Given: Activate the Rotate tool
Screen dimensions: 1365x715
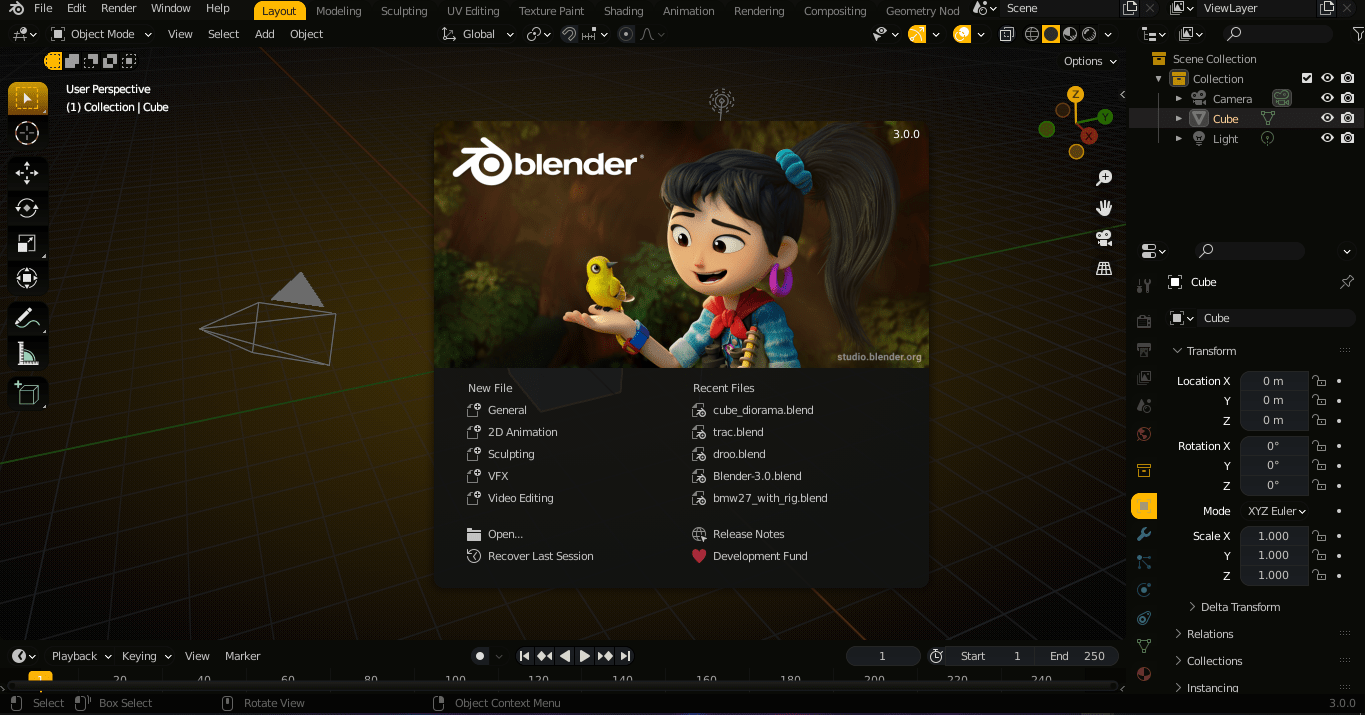Looking at the screenshot, I should click(27, 208).
